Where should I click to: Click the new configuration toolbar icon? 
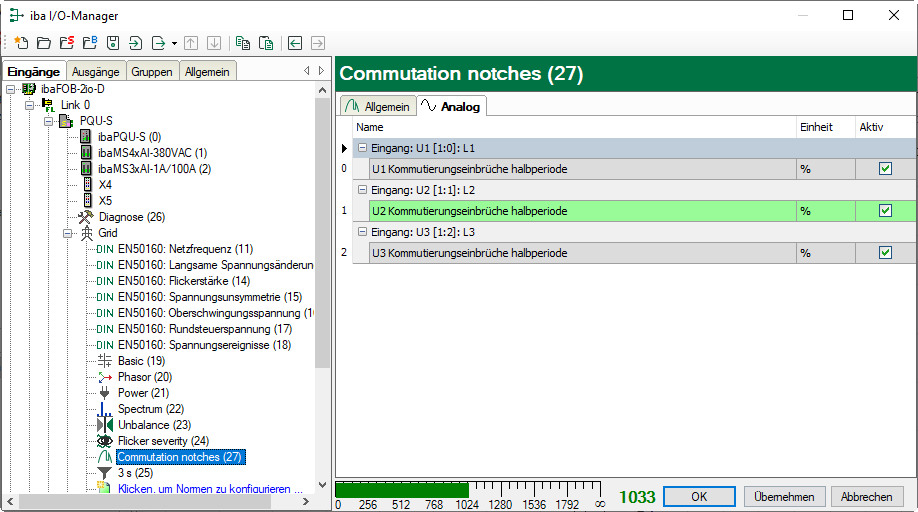tap(21, 43)
